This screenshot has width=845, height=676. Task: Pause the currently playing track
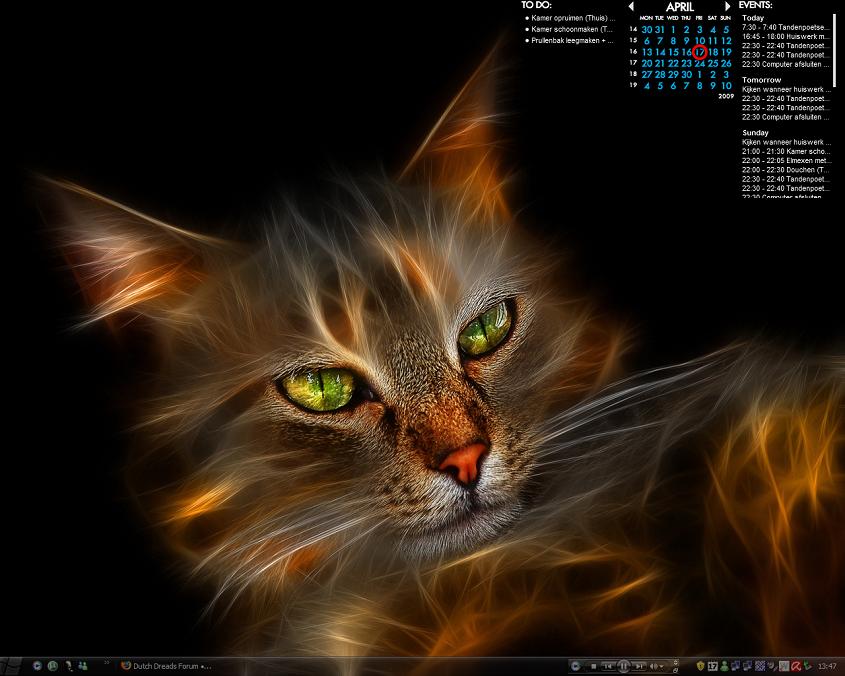[624, 666]
